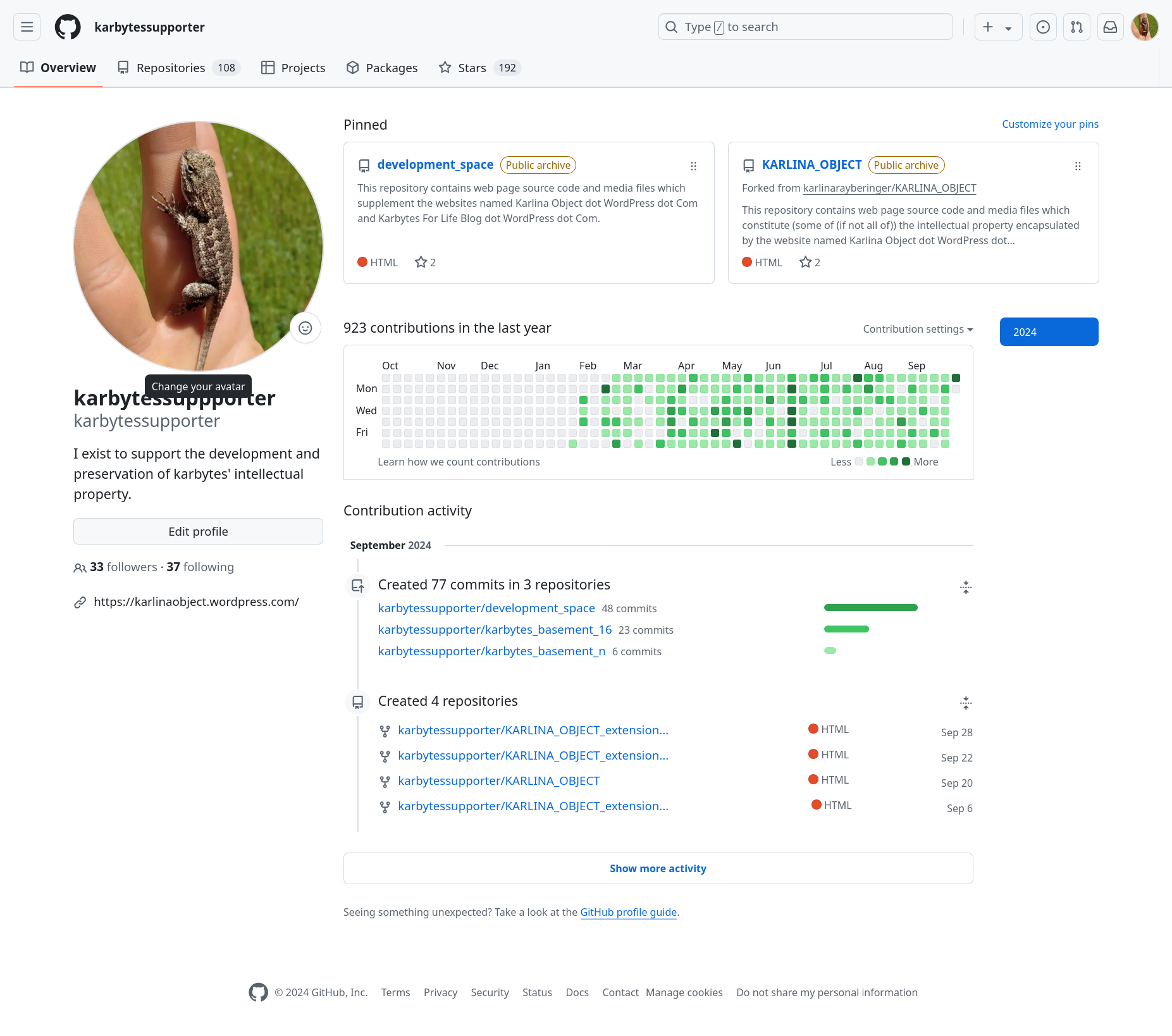Open the Privacy footer link

point(440,993)
